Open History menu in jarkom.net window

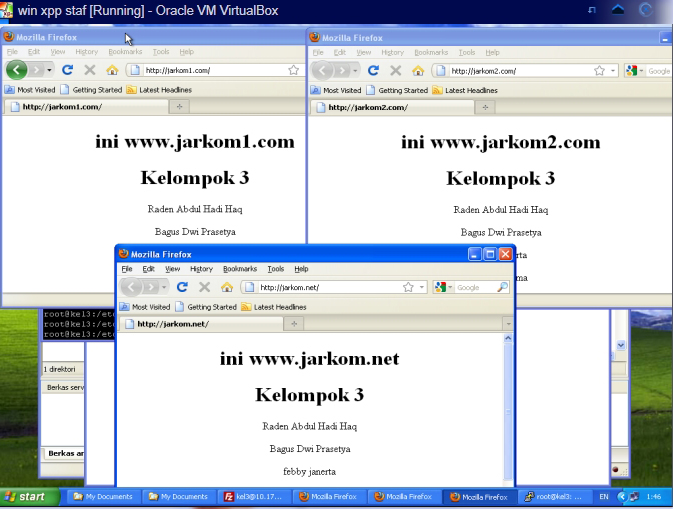[x=201, y=269]
